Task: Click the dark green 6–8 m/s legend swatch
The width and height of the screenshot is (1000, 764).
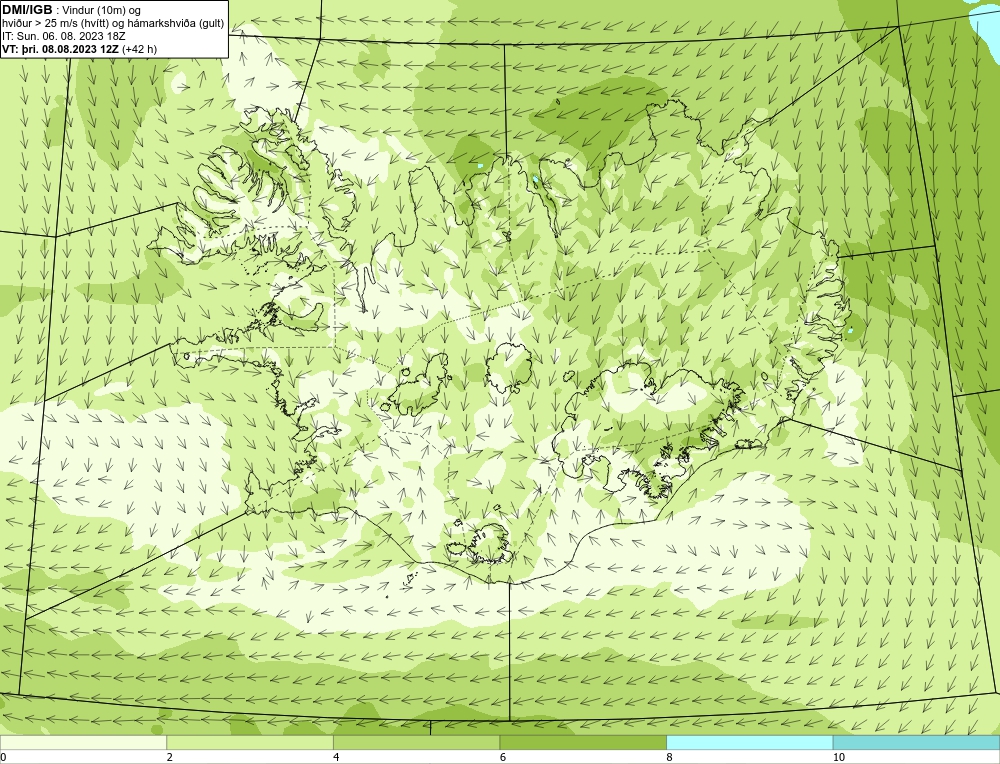Action: coord(583,742)
